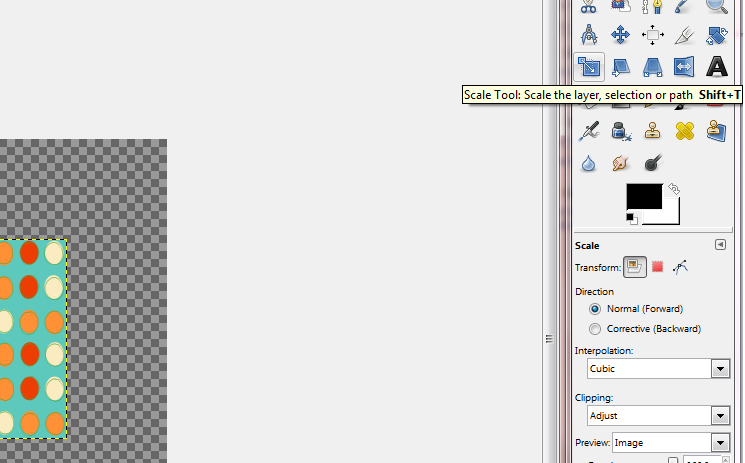Select the Shear tool
745x463 pixels.
tap(621, 67)
